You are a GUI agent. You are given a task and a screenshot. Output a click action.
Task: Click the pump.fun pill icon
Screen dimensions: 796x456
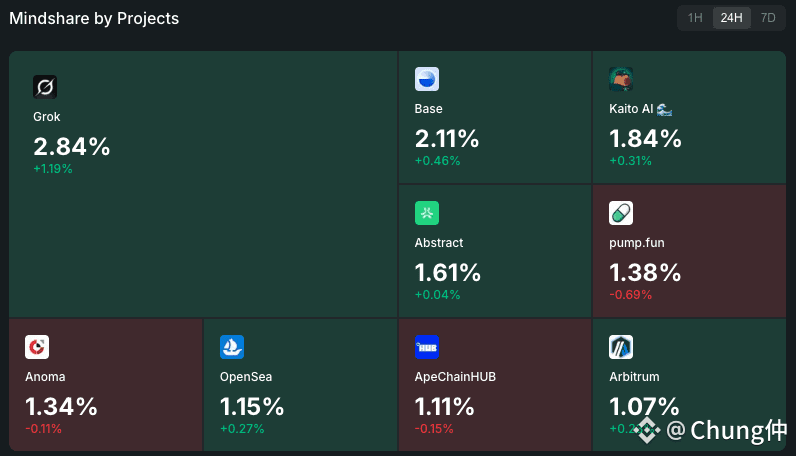click(621, 213)
